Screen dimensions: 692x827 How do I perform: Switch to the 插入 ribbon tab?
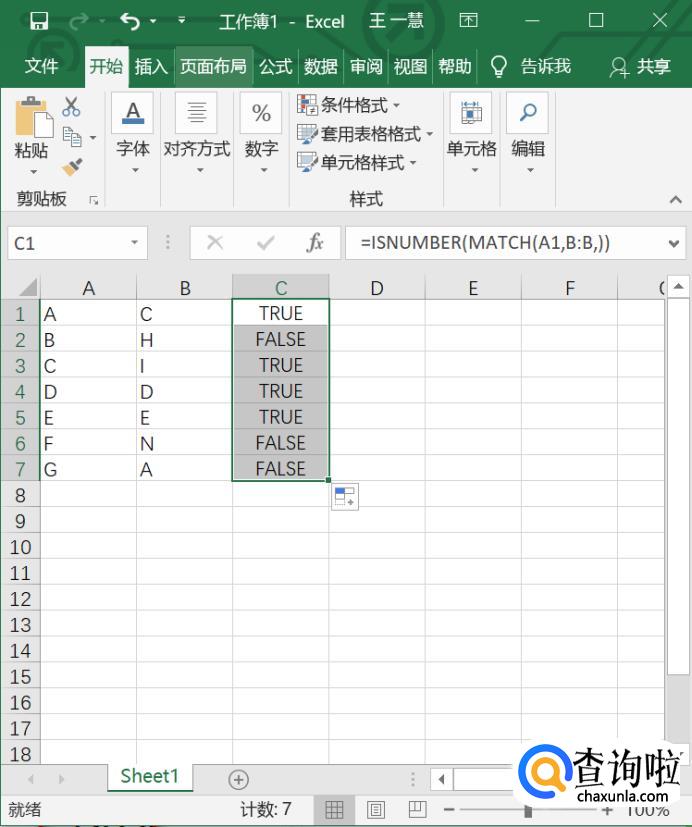(x=151, y=66)
